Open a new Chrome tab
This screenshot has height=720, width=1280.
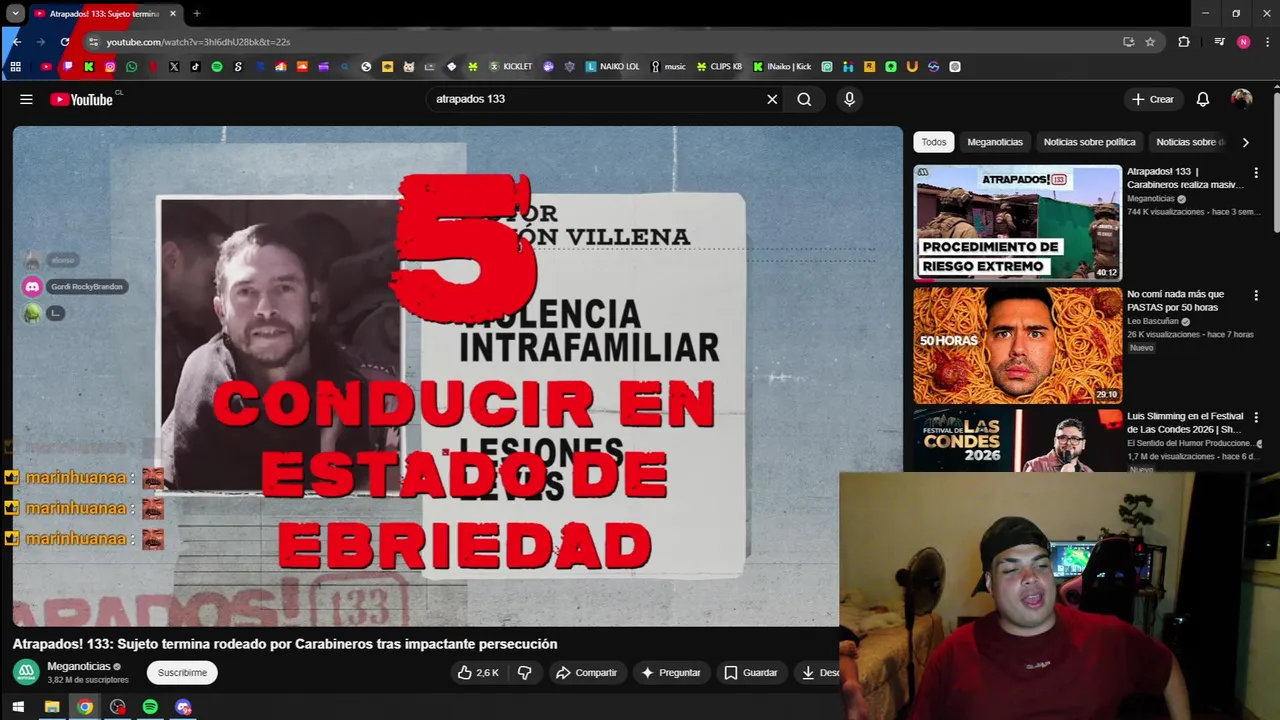197,14
